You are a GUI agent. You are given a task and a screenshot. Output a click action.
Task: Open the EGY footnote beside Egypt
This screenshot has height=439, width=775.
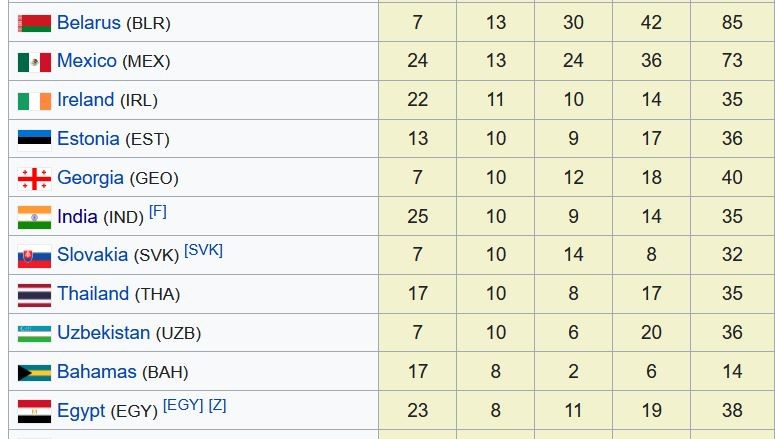183,405
